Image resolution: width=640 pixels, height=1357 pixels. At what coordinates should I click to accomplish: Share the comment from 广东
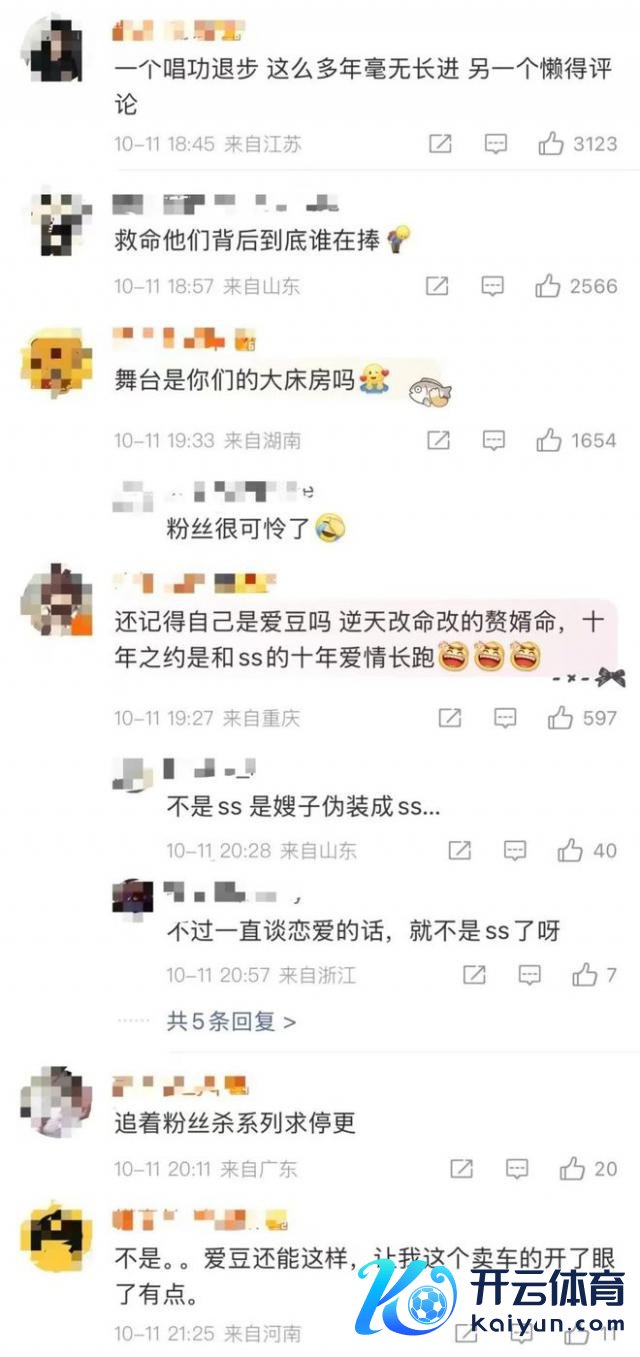[461, 1169]
